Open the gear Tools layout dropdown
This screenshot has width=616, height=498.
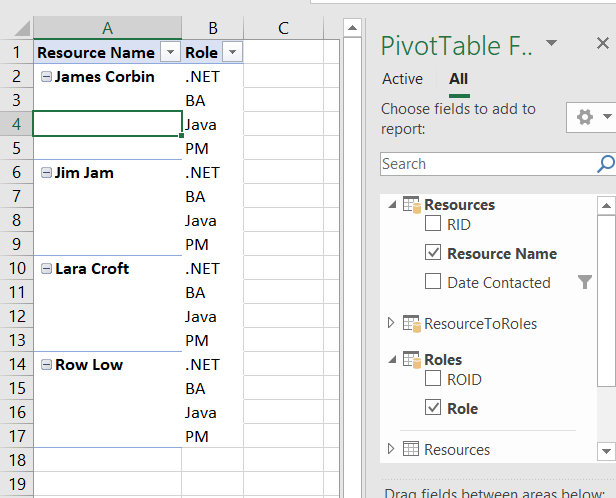[594, 118]
